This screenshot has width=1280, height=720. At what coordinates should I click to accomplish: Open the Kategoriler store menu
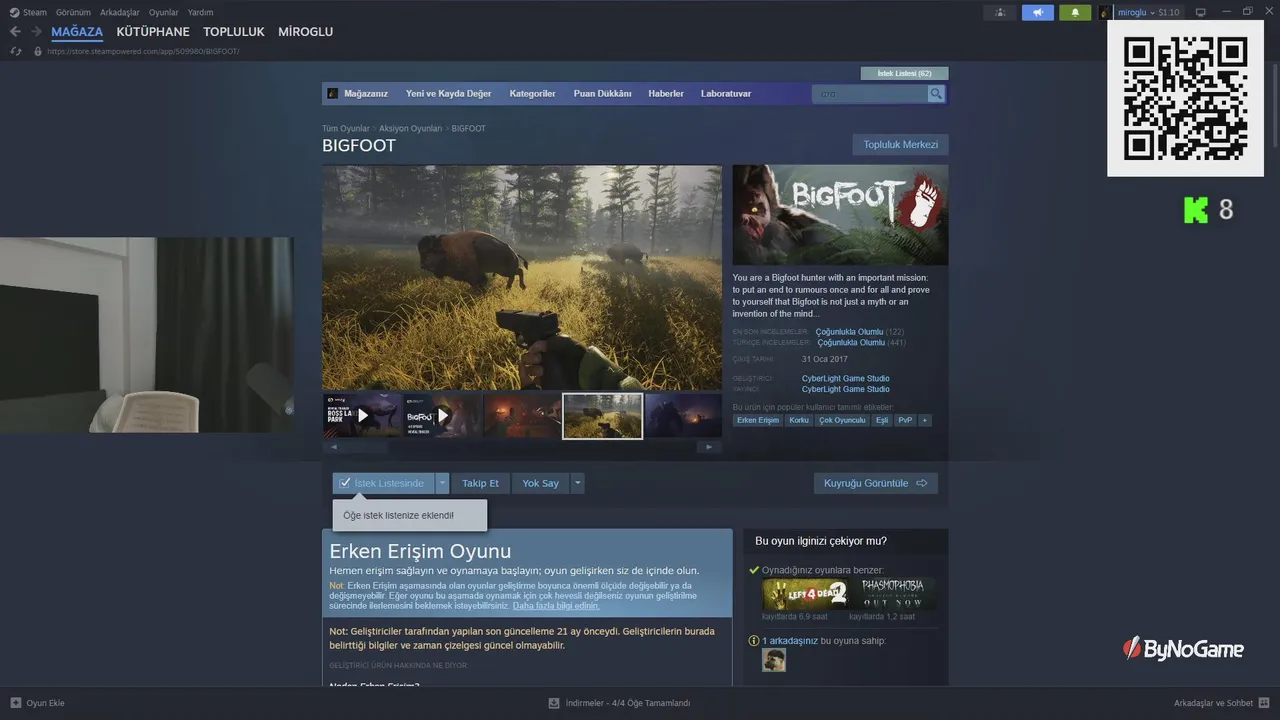coord(532,93)
